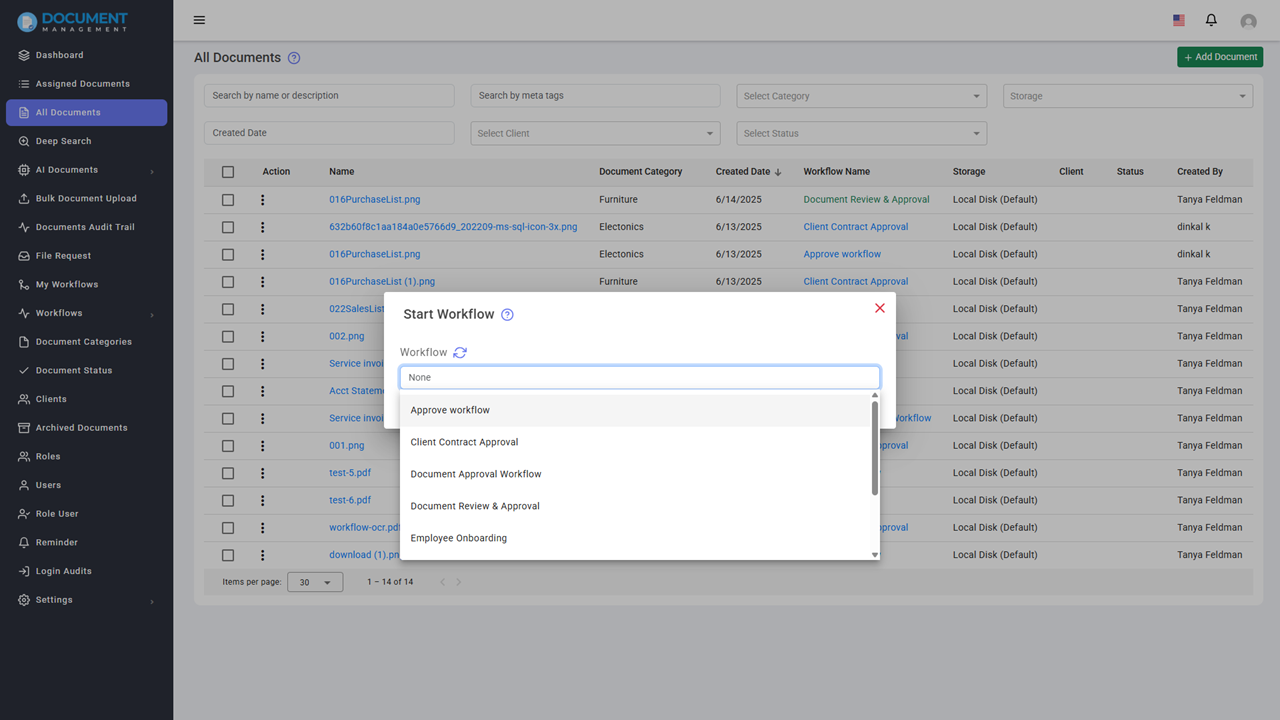
Task: Toggle the select-all checkbox in table header
Action: 228,172
